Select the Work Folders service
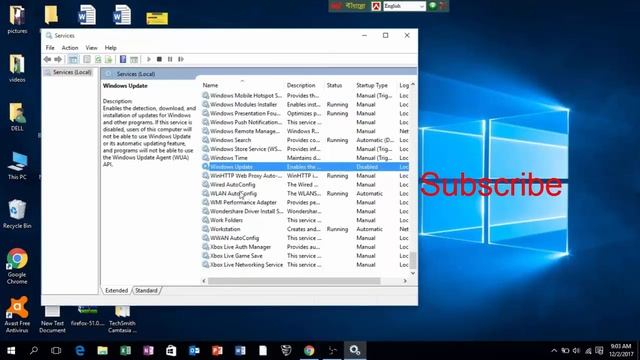Viewport: 640px width, 360px height. pos(305,220)
